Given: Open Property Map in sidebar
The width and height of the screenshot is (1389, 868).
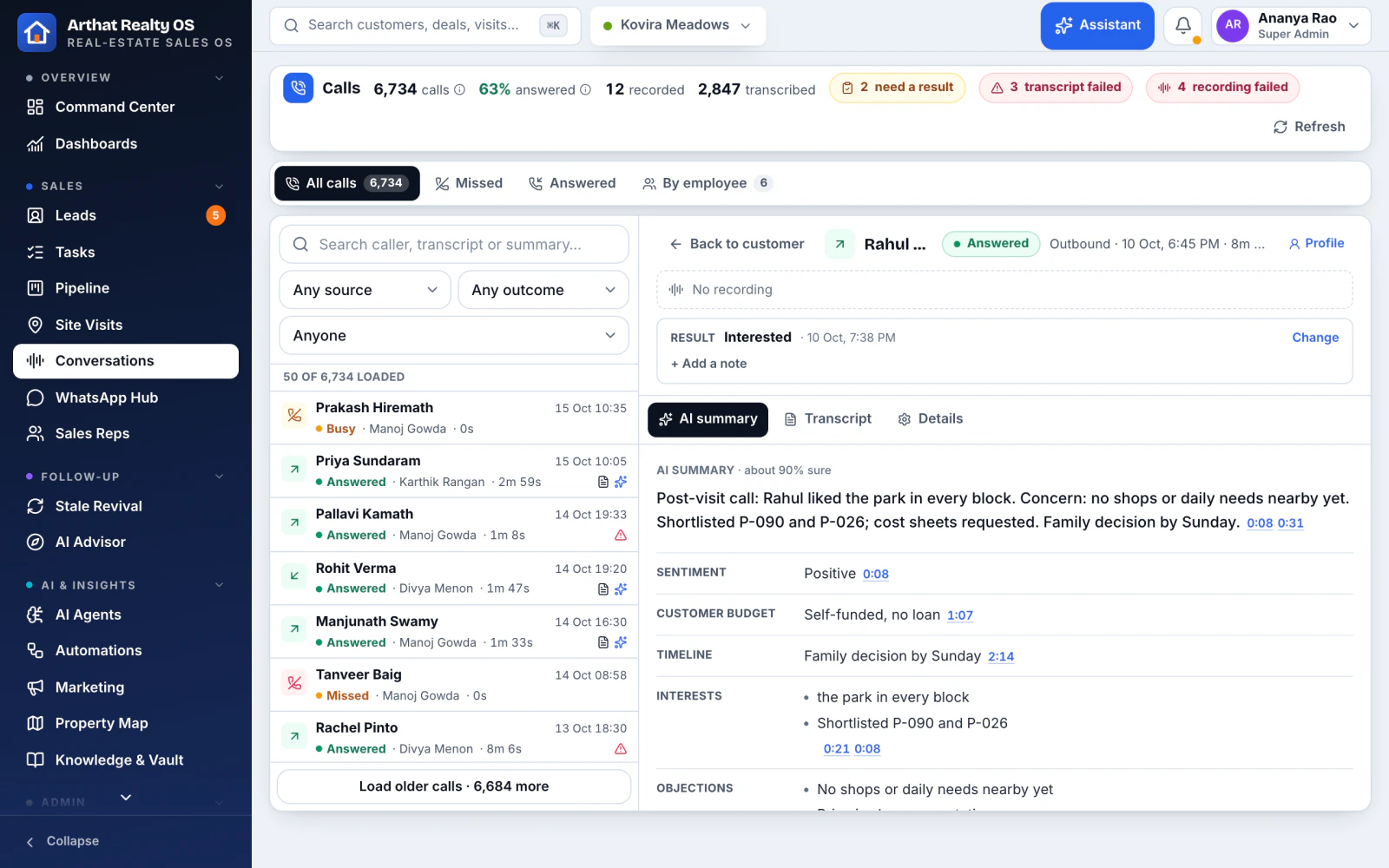Looking at the screenshot, I should (x=126, y=723).
